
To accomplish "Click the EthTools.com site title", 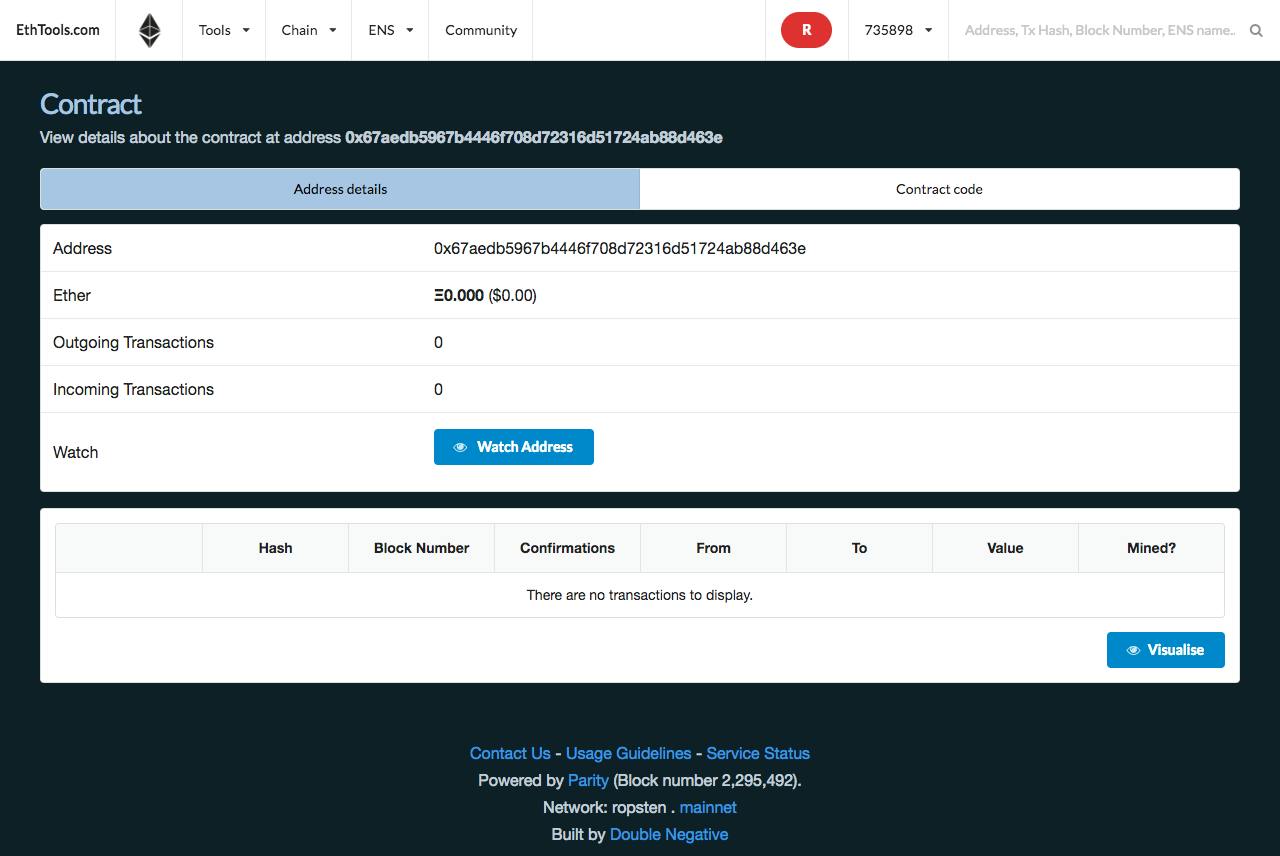I will (58, 30).
